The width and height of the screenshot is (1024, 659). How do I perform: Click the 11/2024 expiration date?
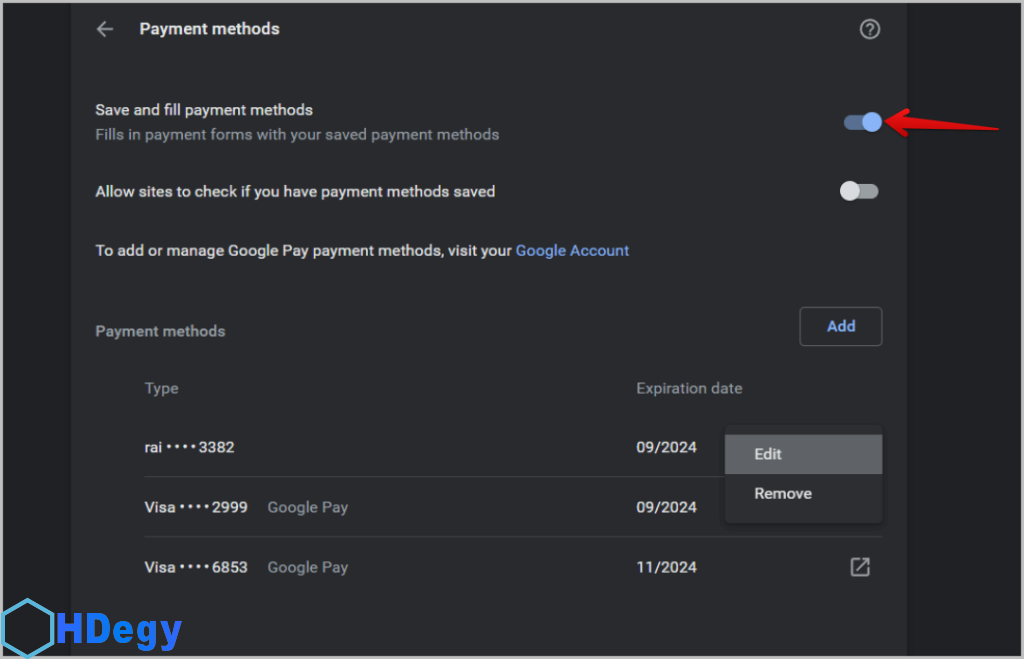click(x=666, y=567)
